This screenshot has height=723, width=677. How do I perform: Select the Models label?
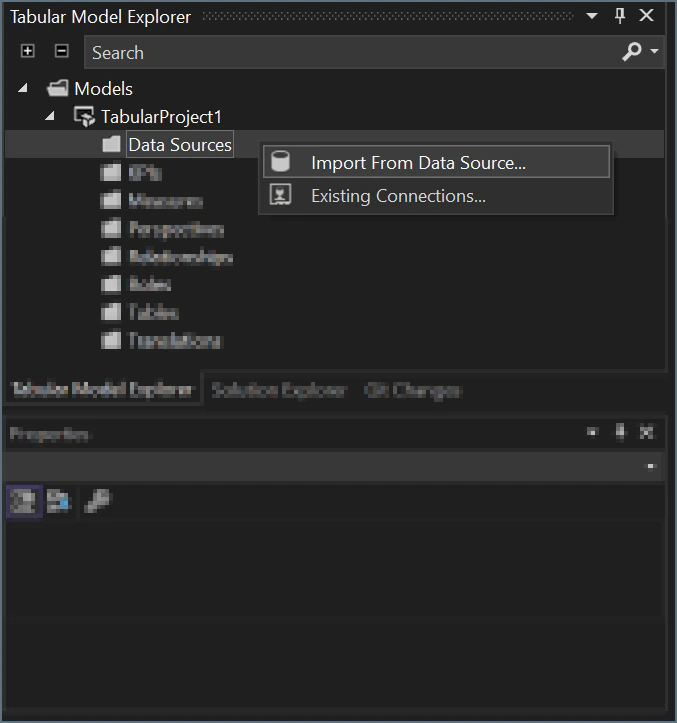click(103, 89)
